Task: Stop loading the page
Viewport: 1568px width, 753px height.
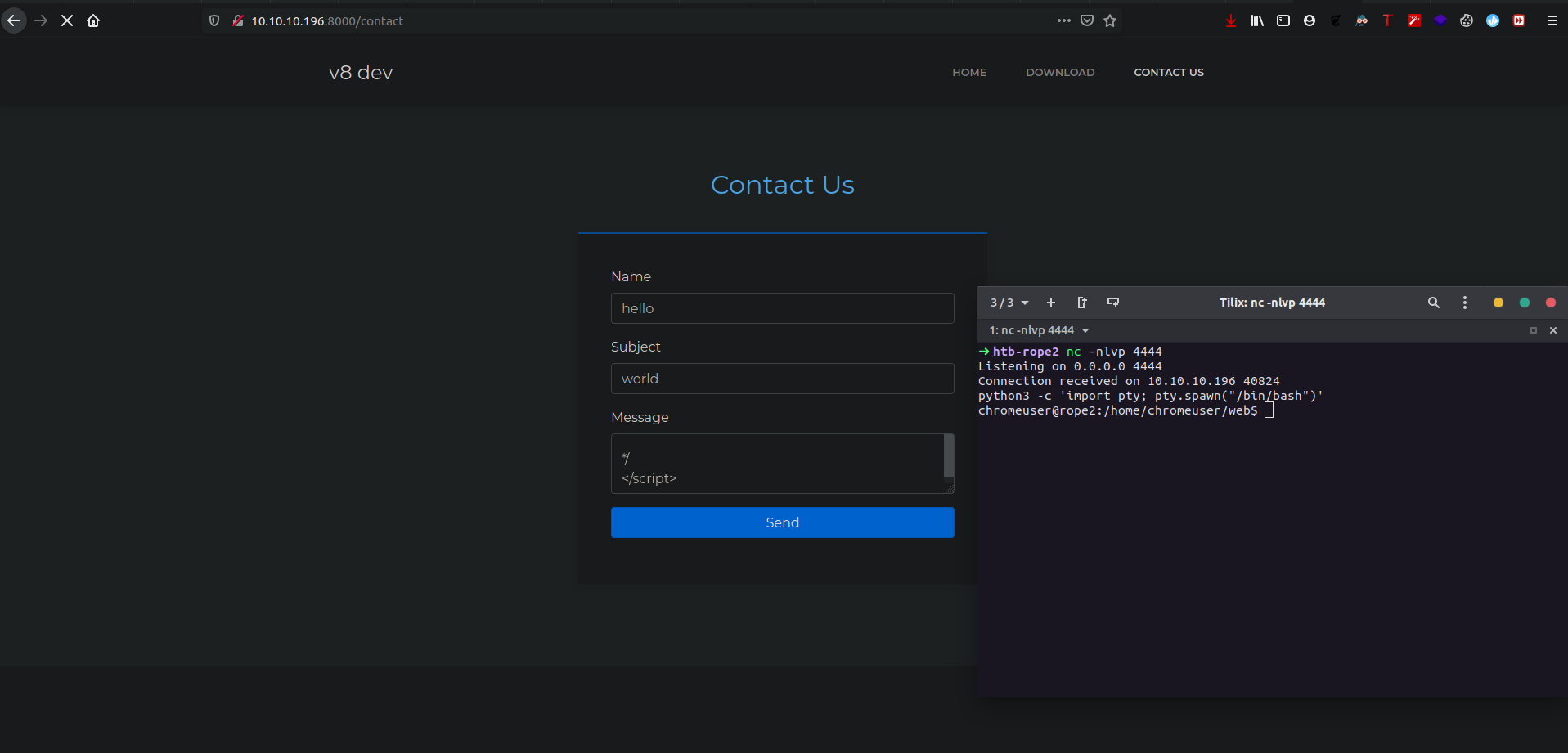Action: 67,20
